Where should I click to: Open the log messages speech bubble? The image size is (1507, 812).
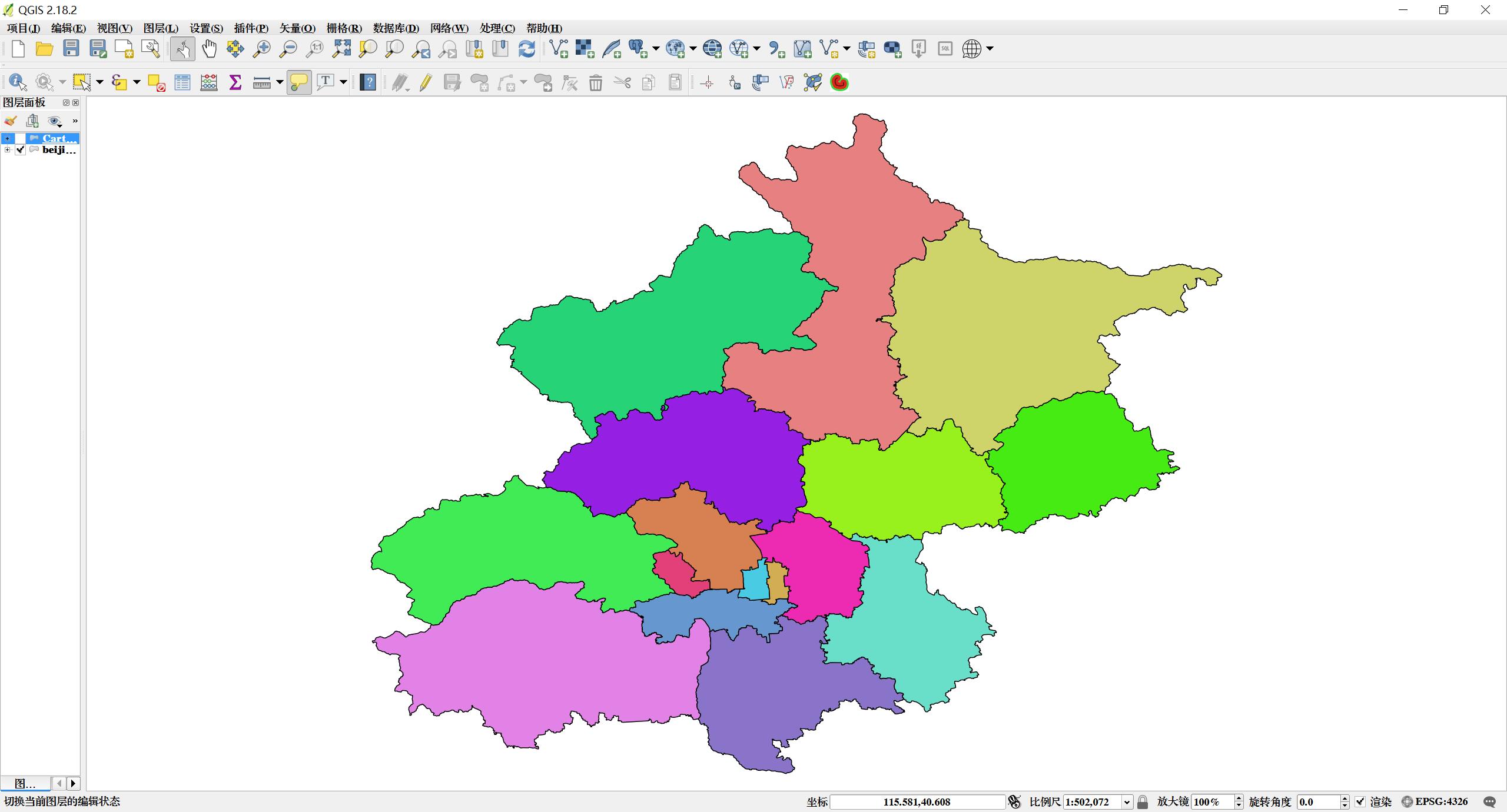click(1490, 802)
